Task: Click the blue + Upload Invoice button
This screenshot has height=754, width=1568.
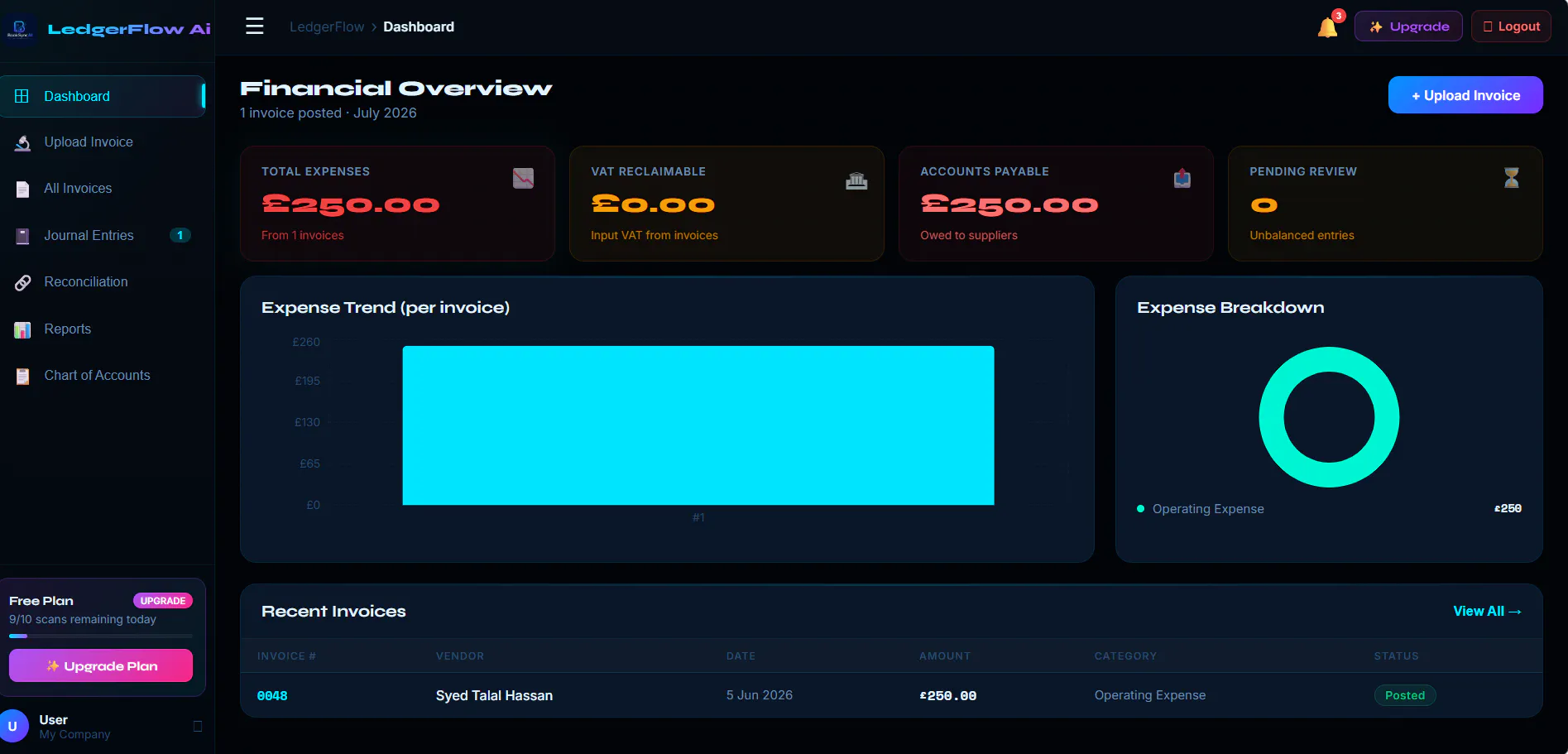Action: tap(1465, 95)
